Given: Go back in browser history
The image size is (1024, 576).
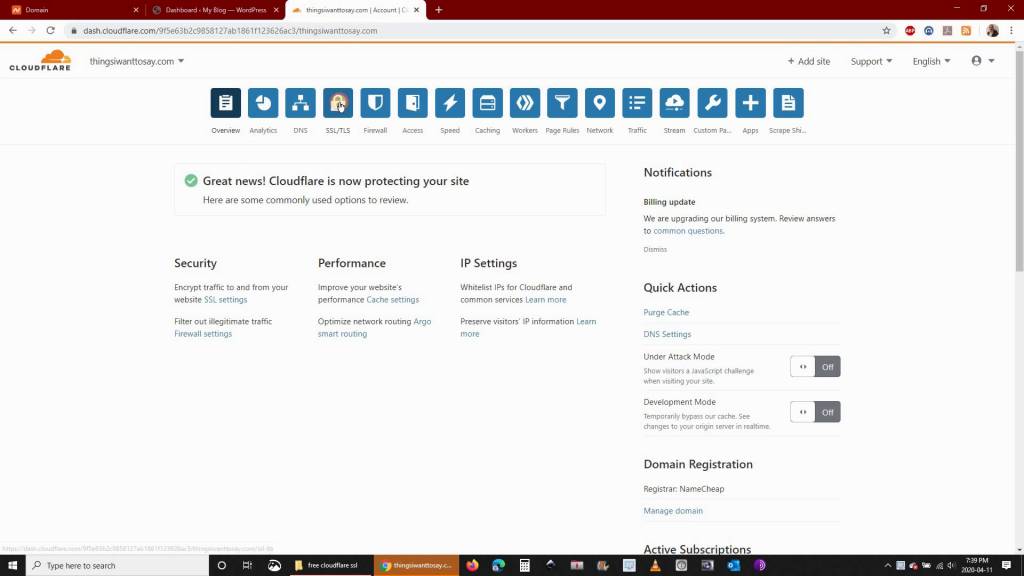Looking at the screenshot, I should coord(12,31).
